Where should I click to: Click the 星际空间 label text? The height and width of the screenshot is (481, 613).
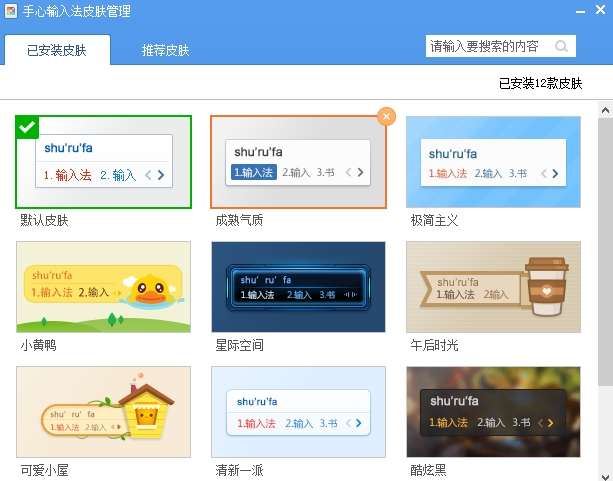click(239, 345)
